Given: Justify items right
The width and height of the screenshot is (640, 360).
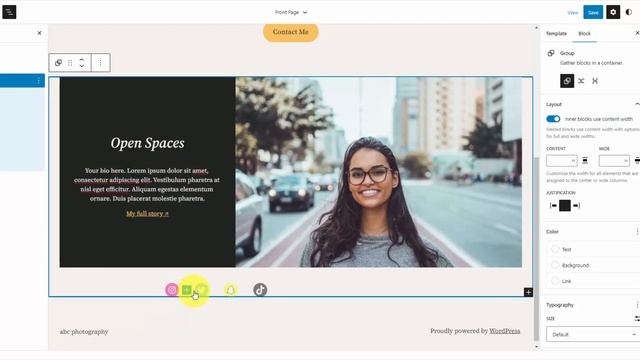Looking at the screenshot, I should 576,206.
